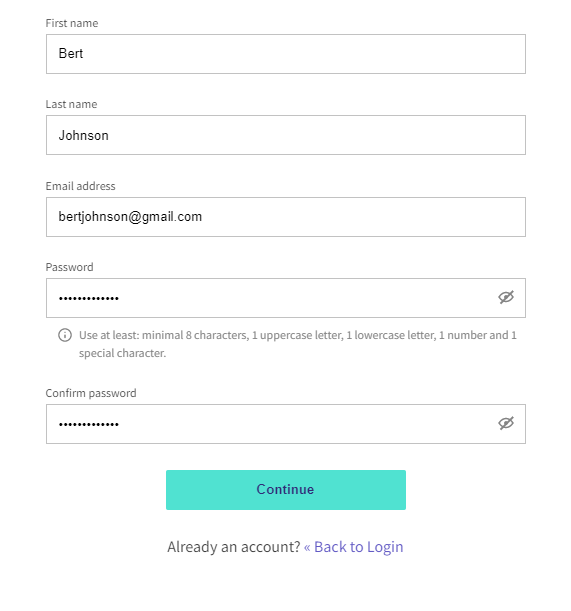Click the 'Last name' label
The height and width of the screenshot is (611, 571).
coord(71,104)
